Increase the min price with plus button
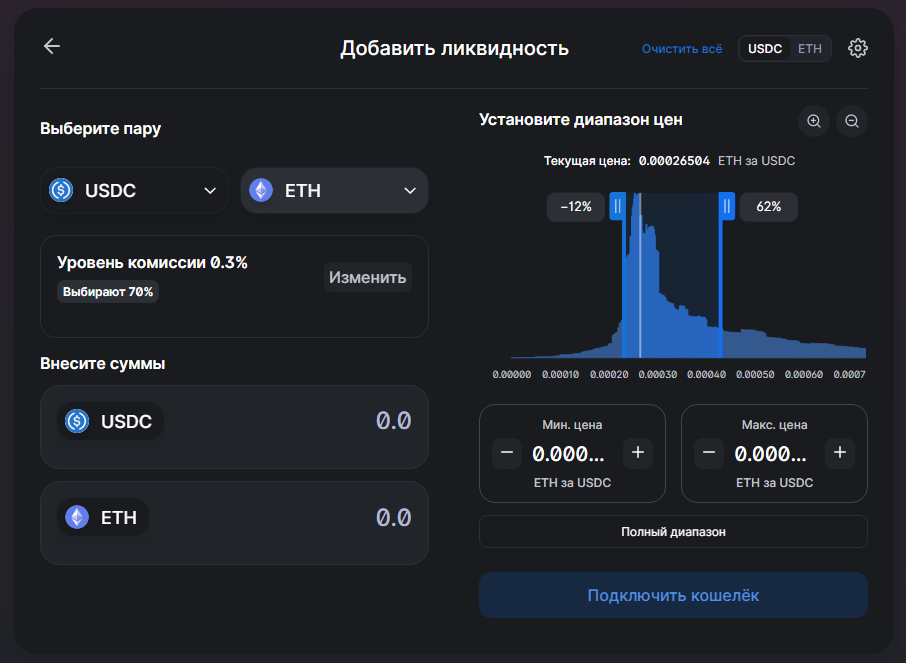906x663 pixels. (x=638, y=453)
